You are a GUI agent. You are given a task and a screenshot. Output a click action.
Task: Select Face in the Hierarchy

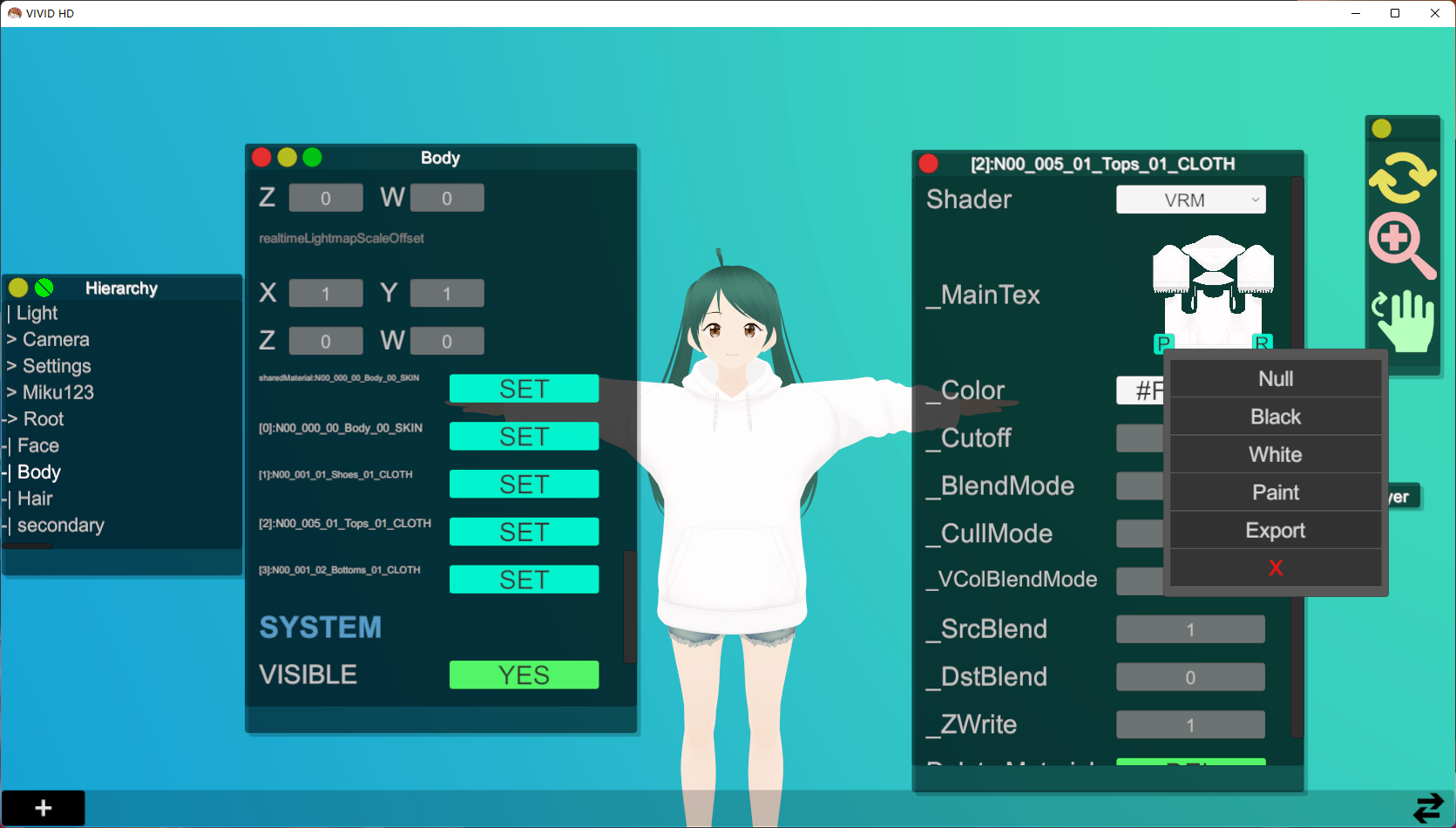click(x=38, y=446)
